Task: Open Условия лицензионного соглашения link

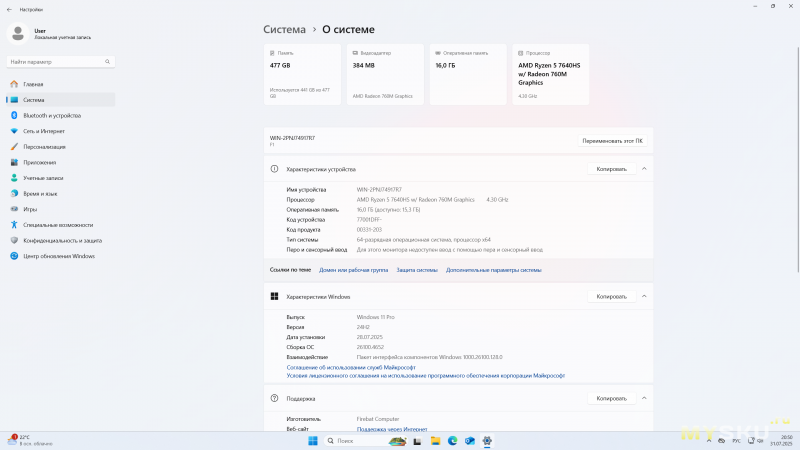Action: point(426,376)
